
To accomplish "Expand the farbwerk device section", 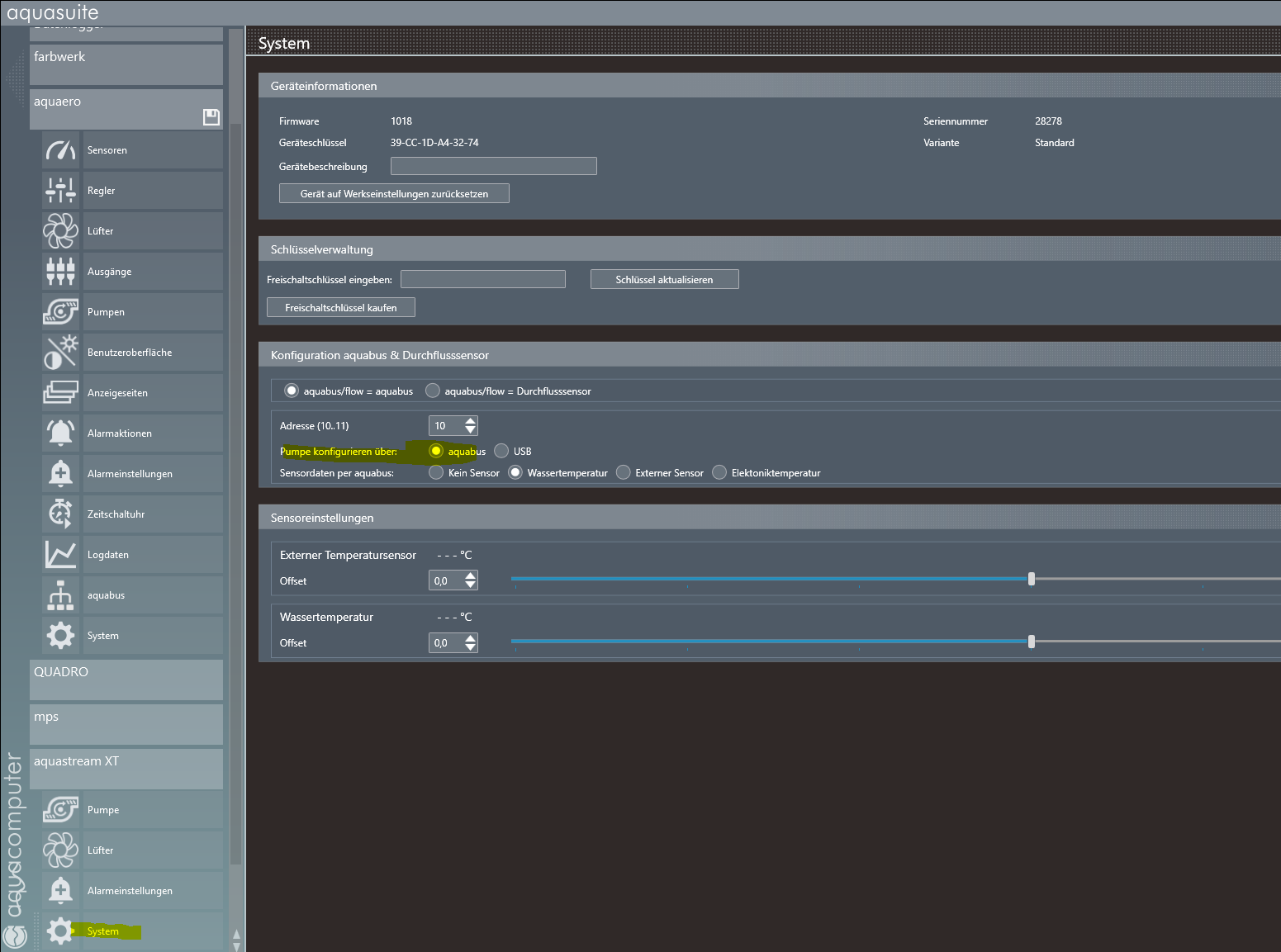I will (126, 64).
